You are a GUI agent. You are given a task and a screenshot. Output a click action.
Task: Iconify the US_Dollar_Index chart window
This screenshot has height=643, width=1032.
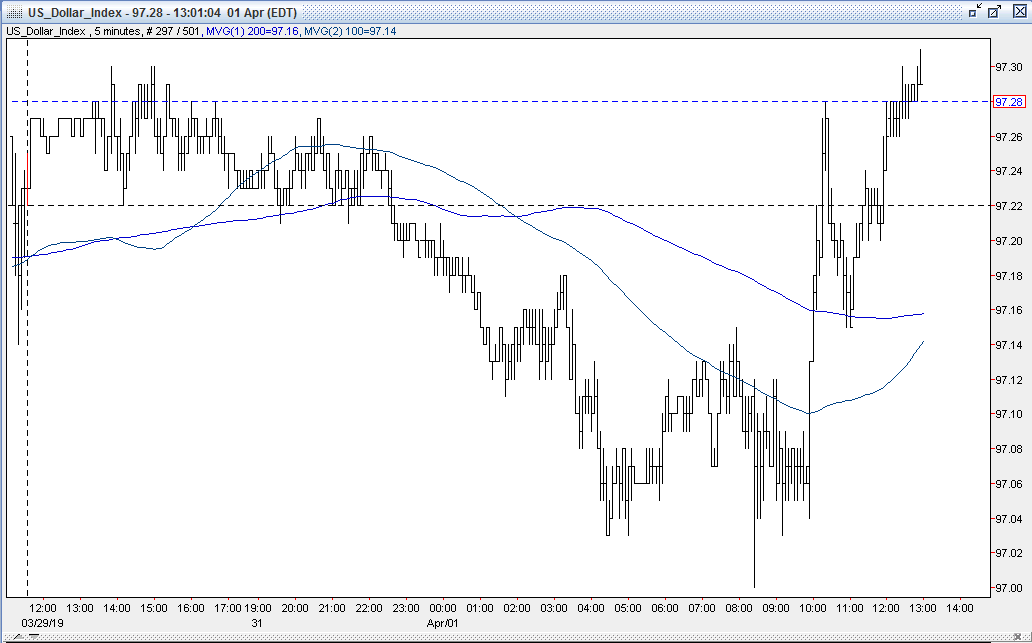pyautogui.click(x=975, y=11)
